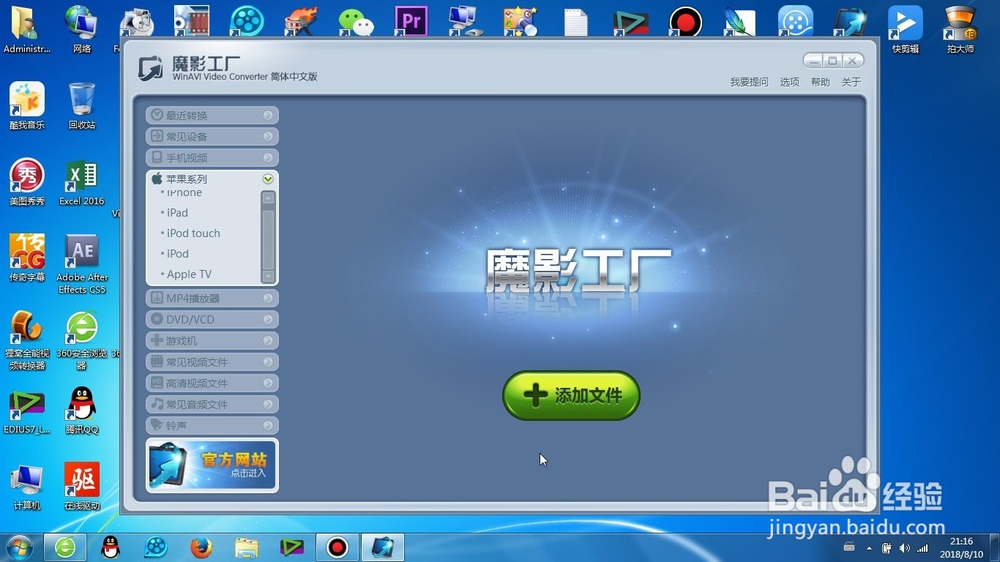Select Apple TV in the Apple list

coord(189,274)
